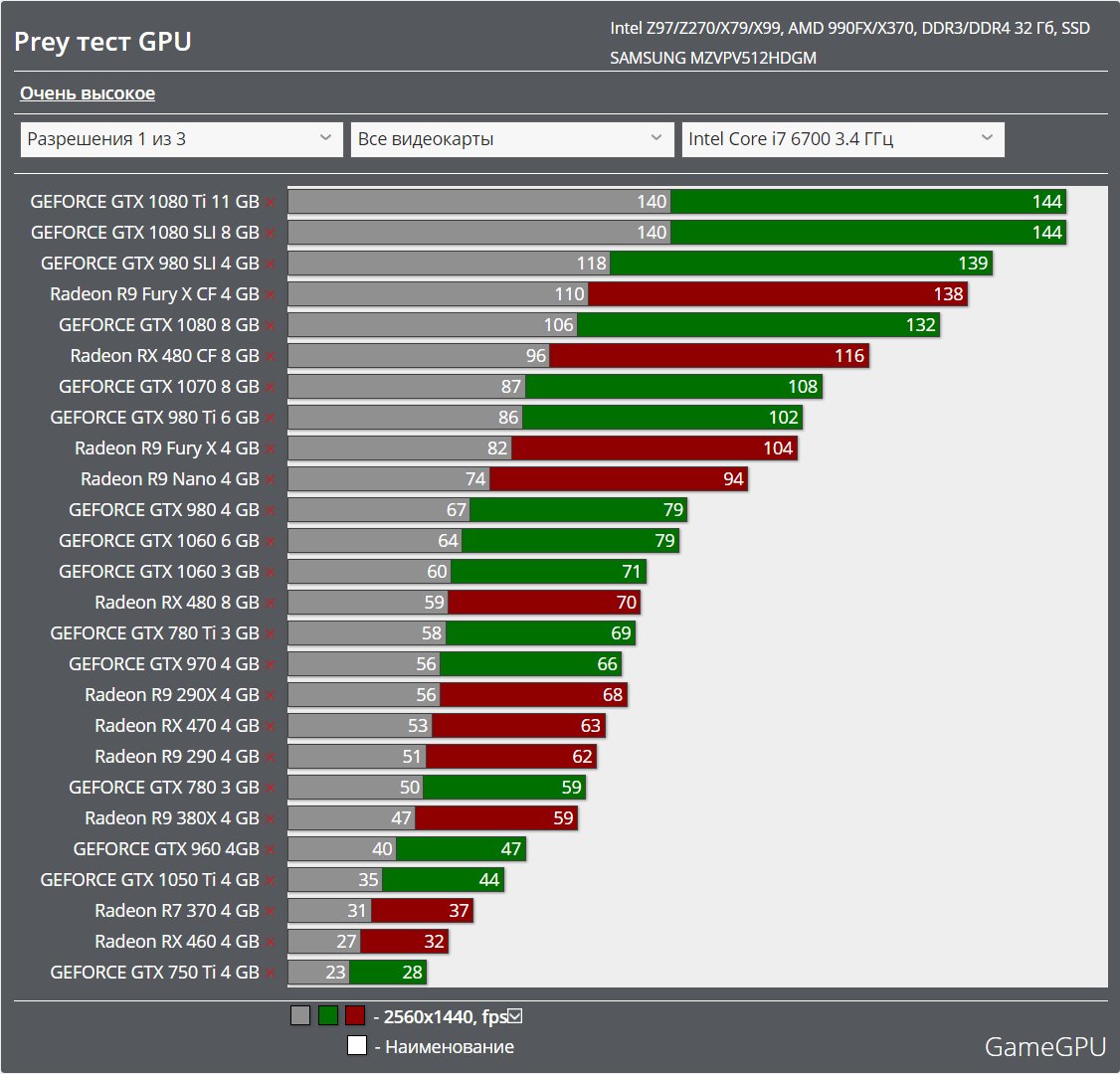The height and width of the screenshot is (1074, 1120).
Task: Click the 139 value on GTX 980 SLI bar
Action: (973, 264)
